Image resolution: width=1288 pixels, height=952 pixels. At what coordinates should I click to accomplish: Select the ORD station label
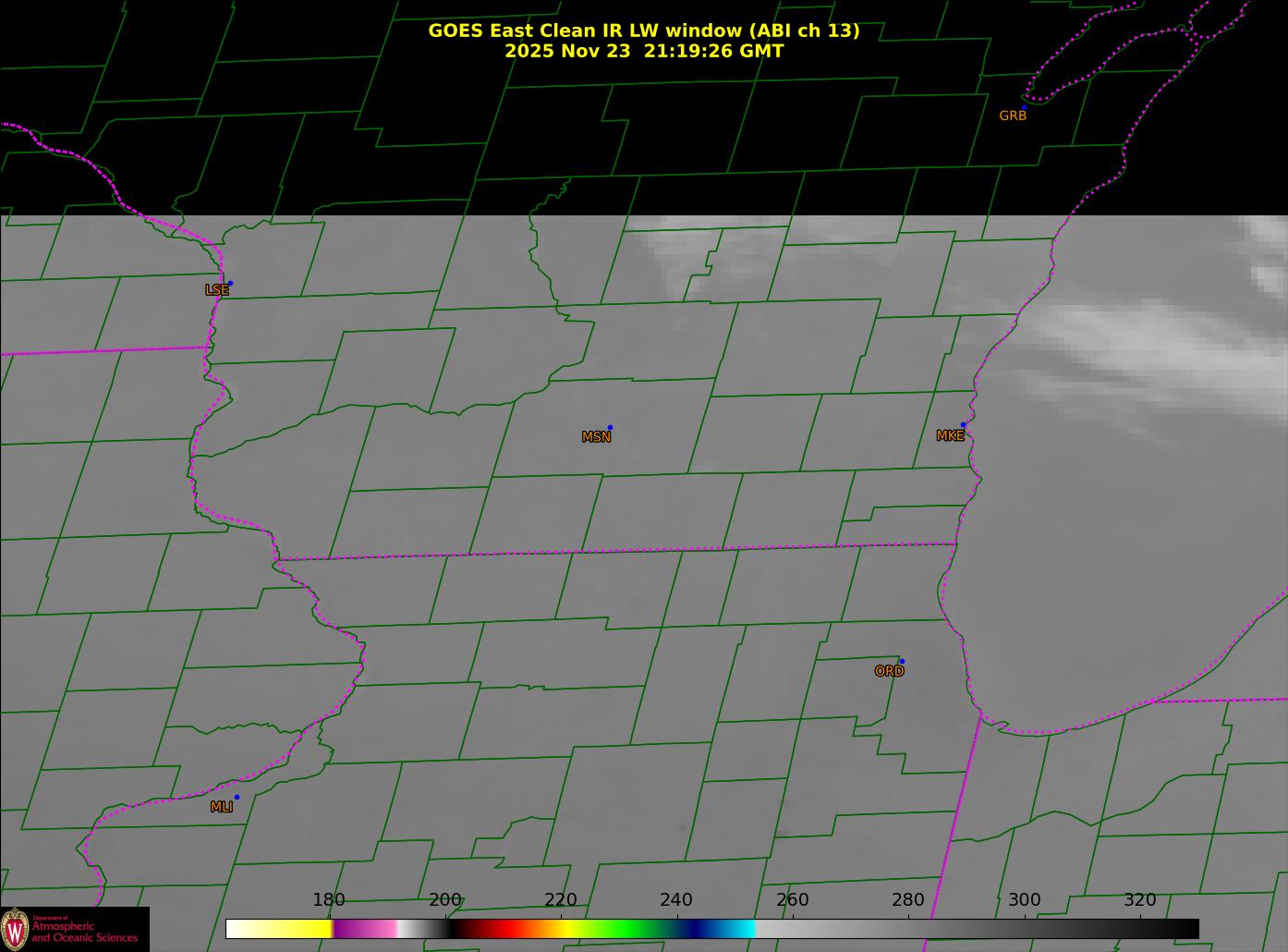[889, 672]
